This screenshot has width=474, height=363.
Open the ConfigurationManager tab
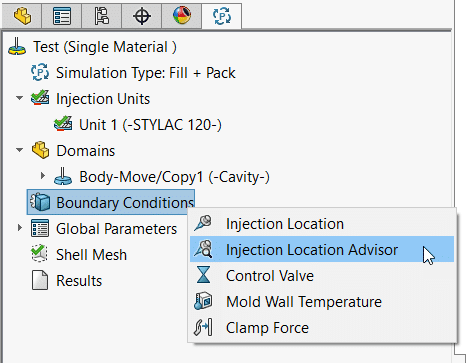tap(102, 16)
